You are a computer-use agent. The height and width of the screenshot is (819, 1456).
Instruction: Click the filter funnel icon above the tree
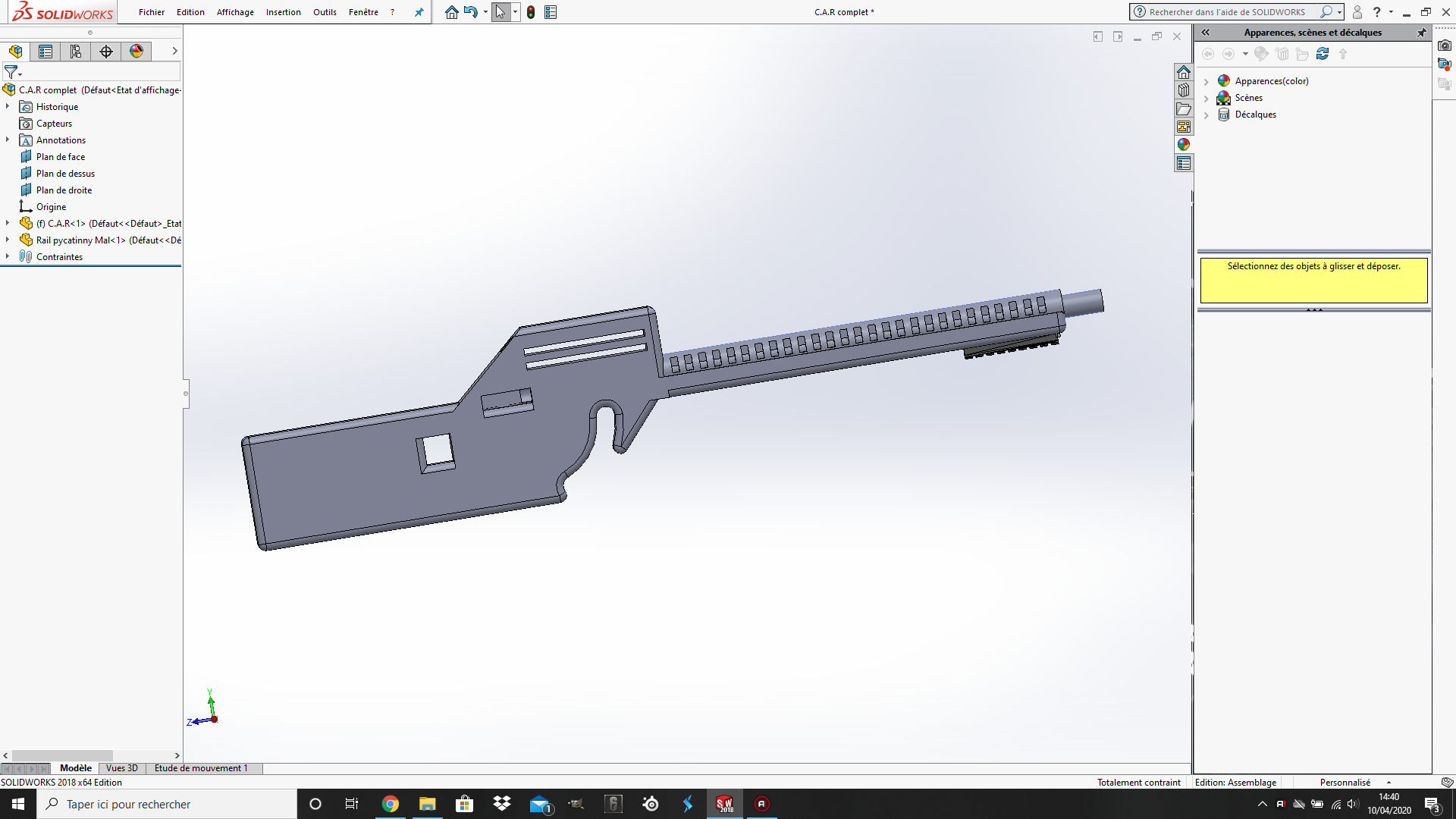(x=10, y=71)
